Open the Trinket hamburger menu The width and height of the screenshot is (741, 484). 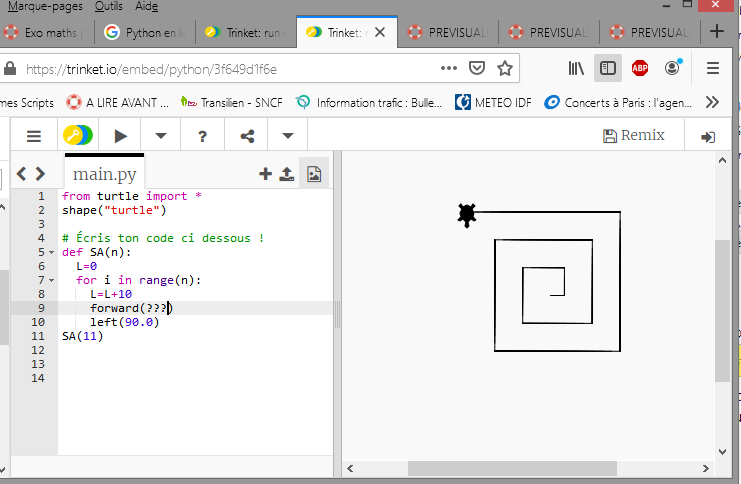pos(34,136)
